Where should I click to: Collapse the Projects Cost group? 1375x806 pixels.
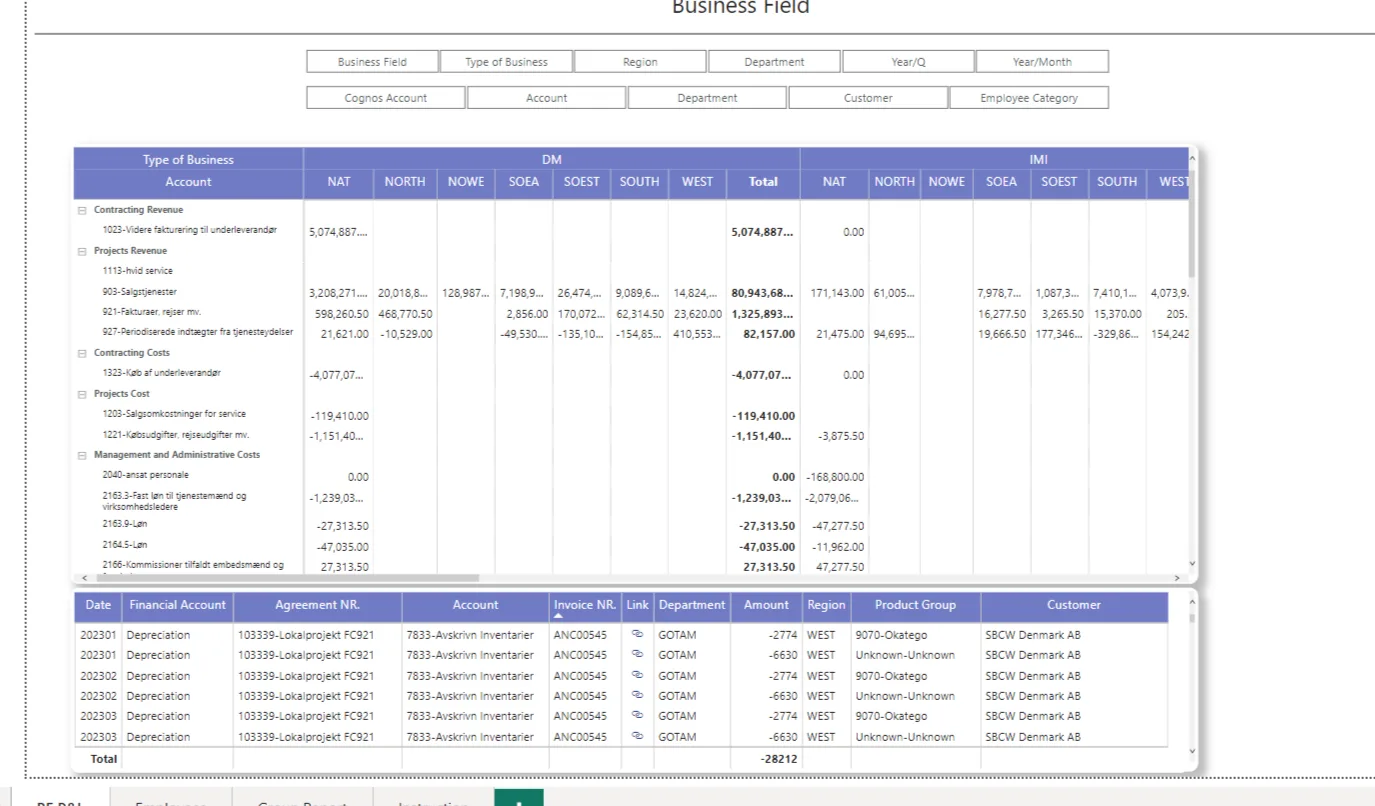click(82, 394)
